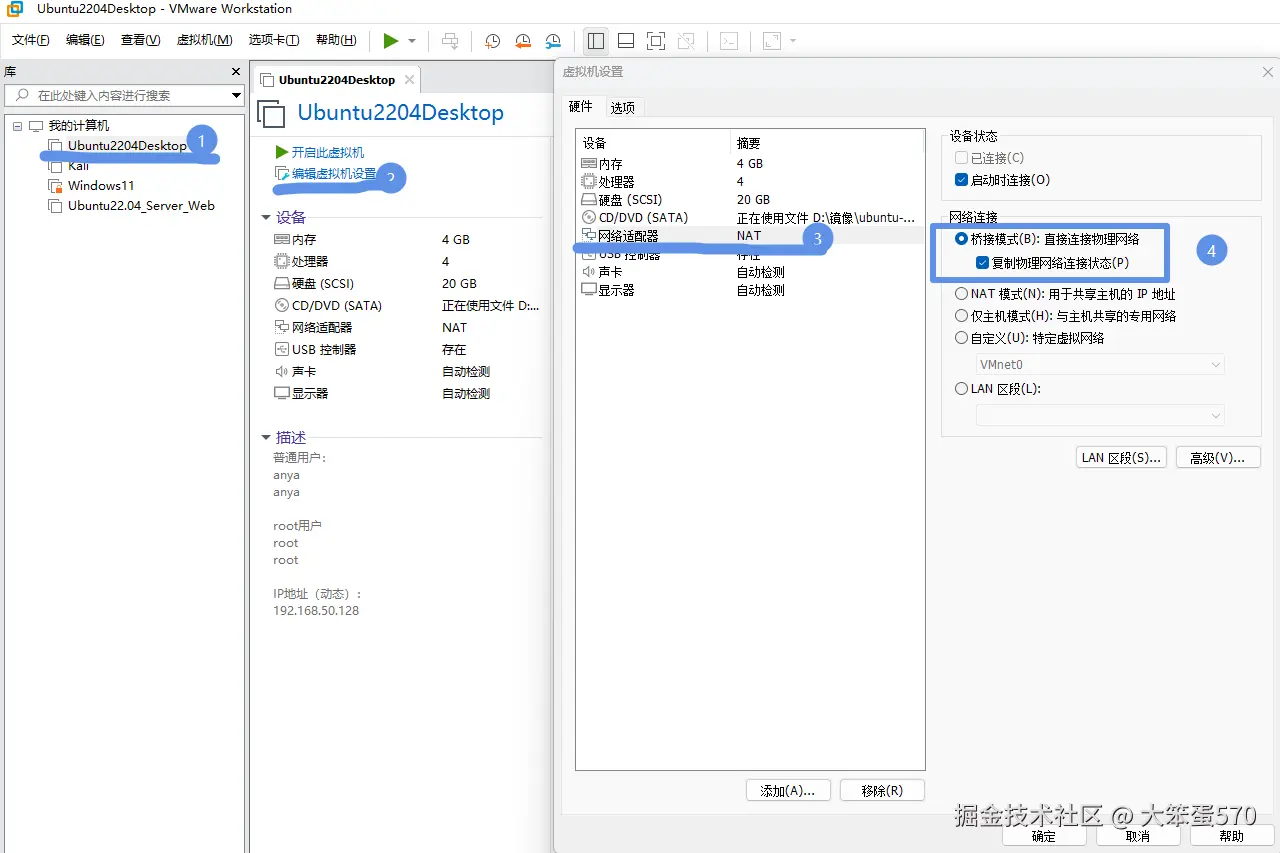Select the NAT 模式(N) radio button

click(962, 294)
